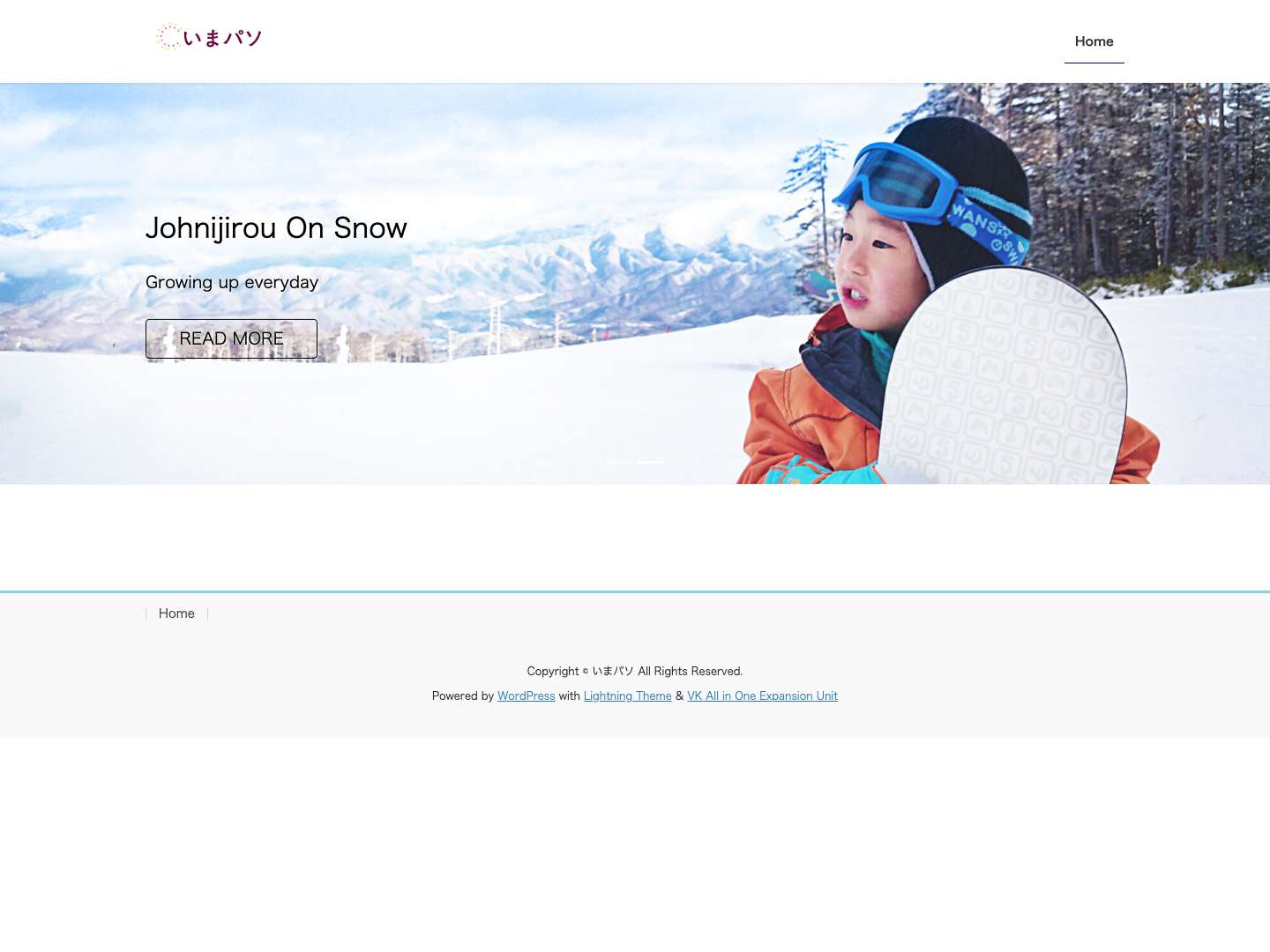1270x952 pixels.
Task: Select the Johnijirou On Snow heading
Action: coord(276,228)
